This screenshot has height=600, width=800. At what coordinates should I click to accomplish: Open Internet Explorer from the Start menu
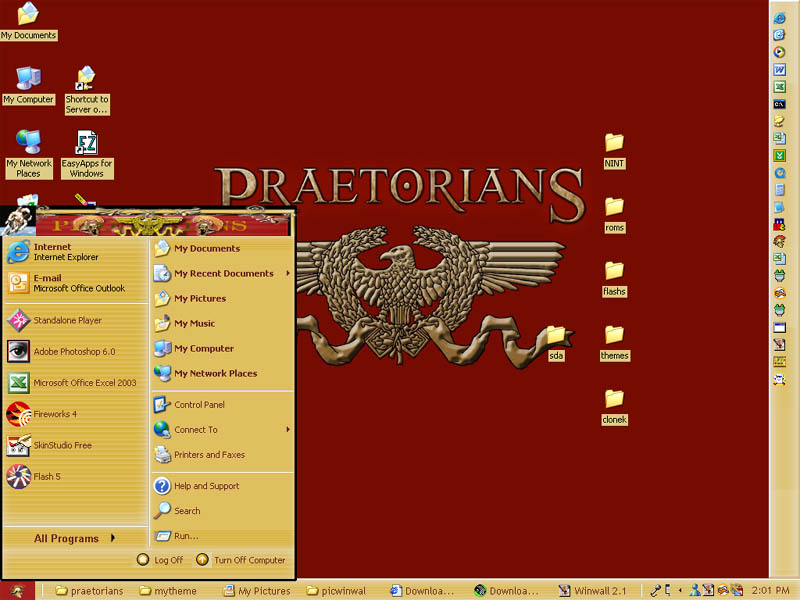pos(76,252)
